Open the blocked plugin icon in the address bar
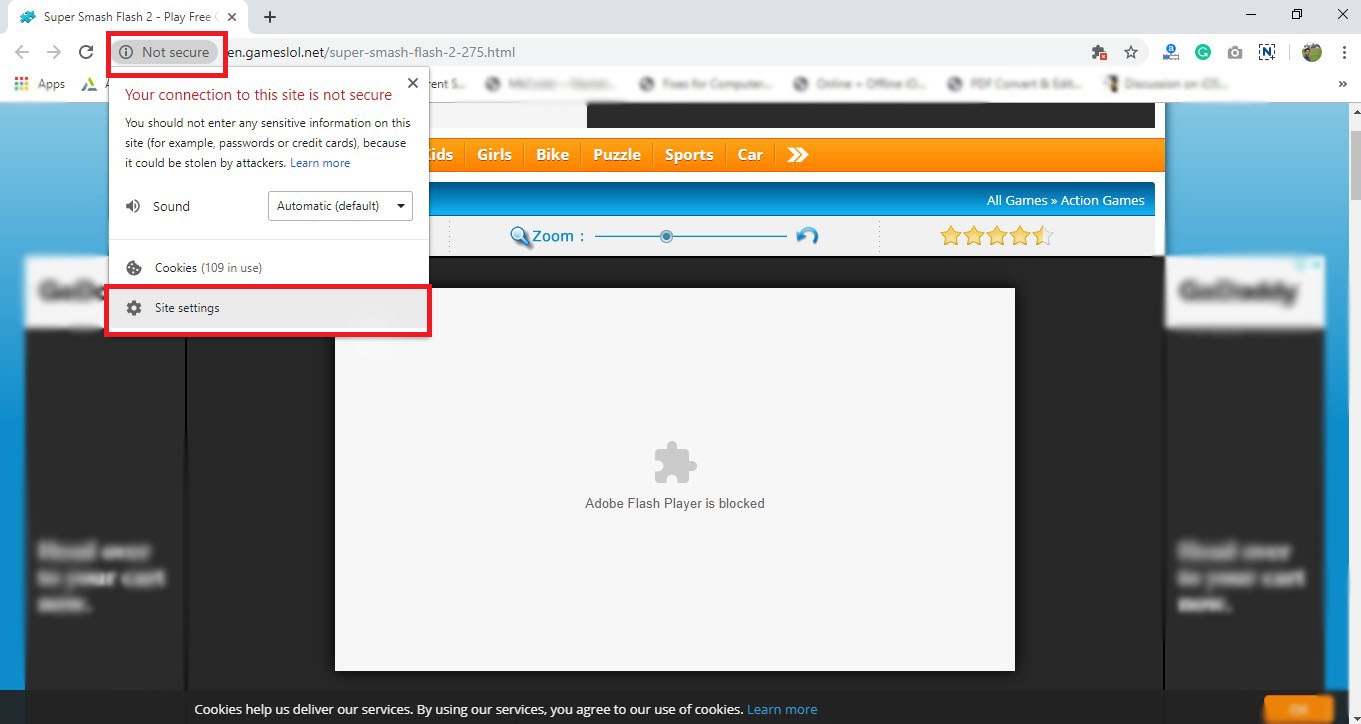 [x=1099, y=52]
